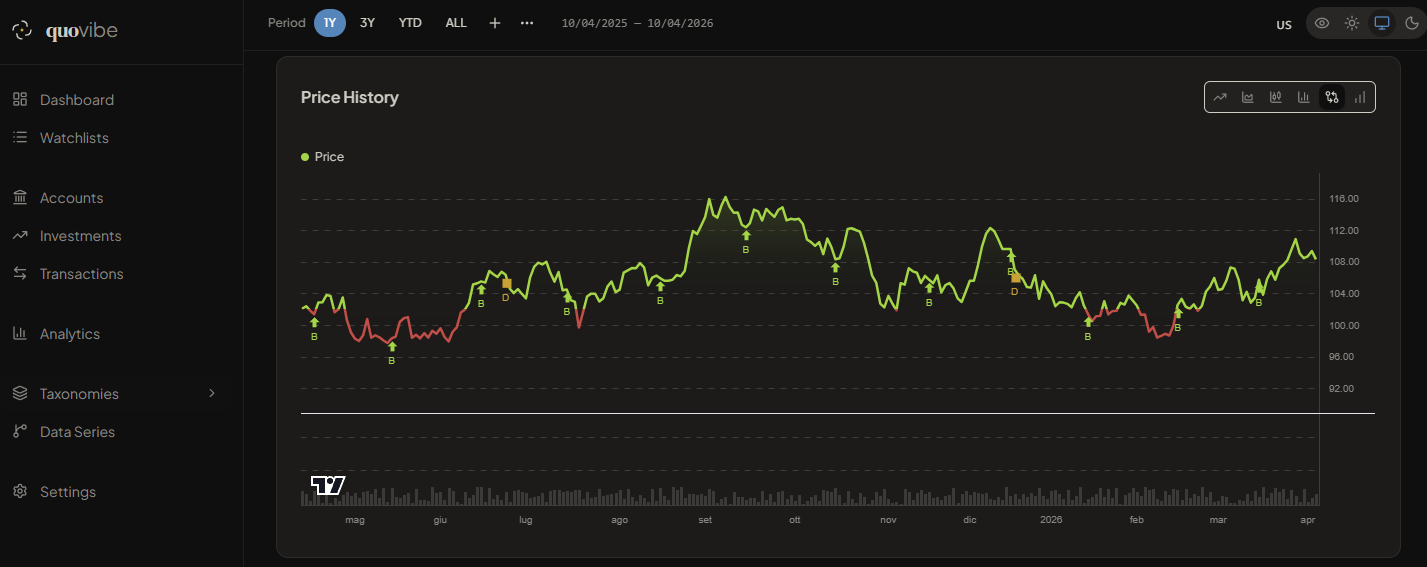Click the TradingView logo on chart

pos(328,485)
